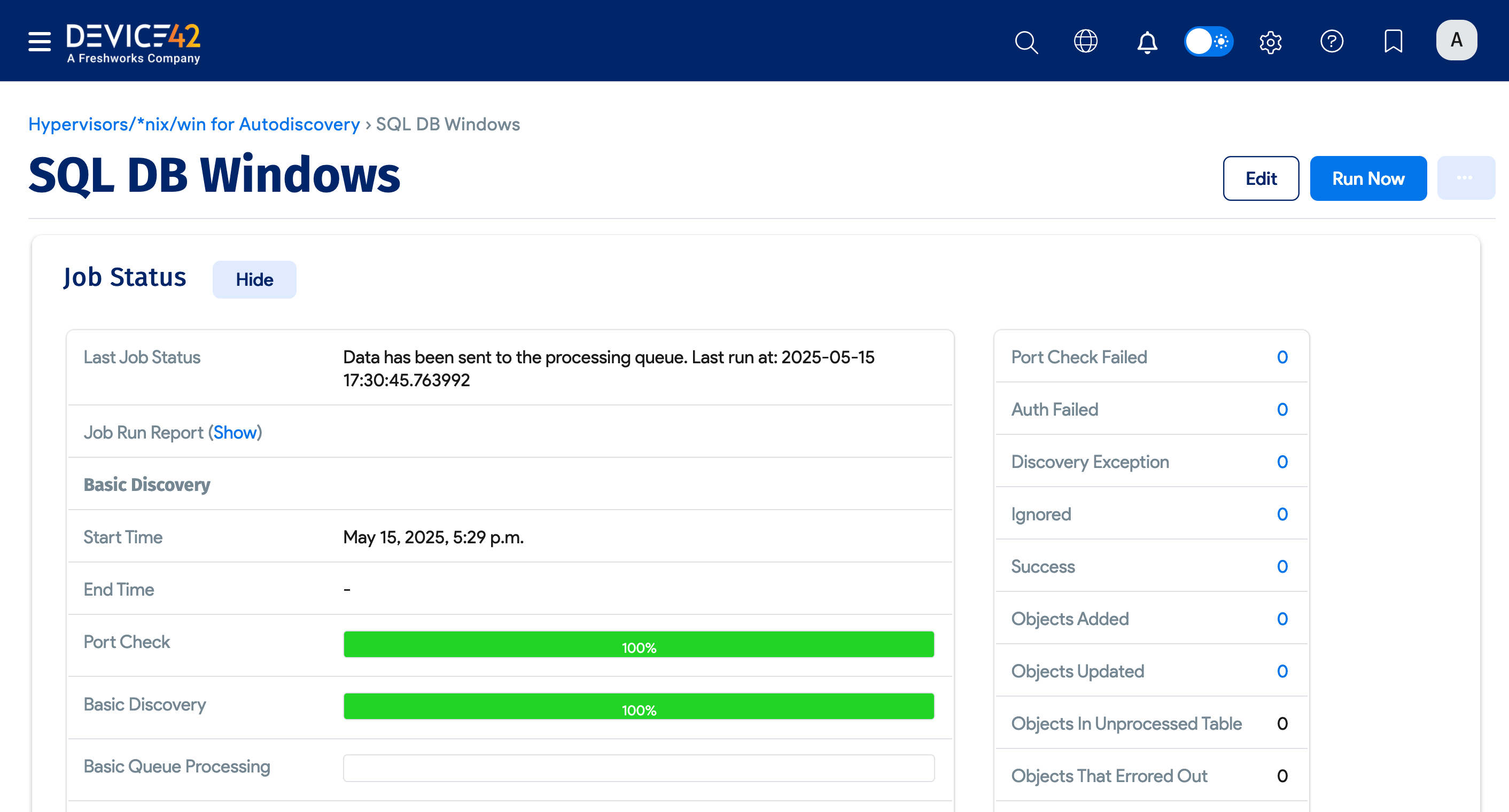Open the Discovery Exception count

1283,462
